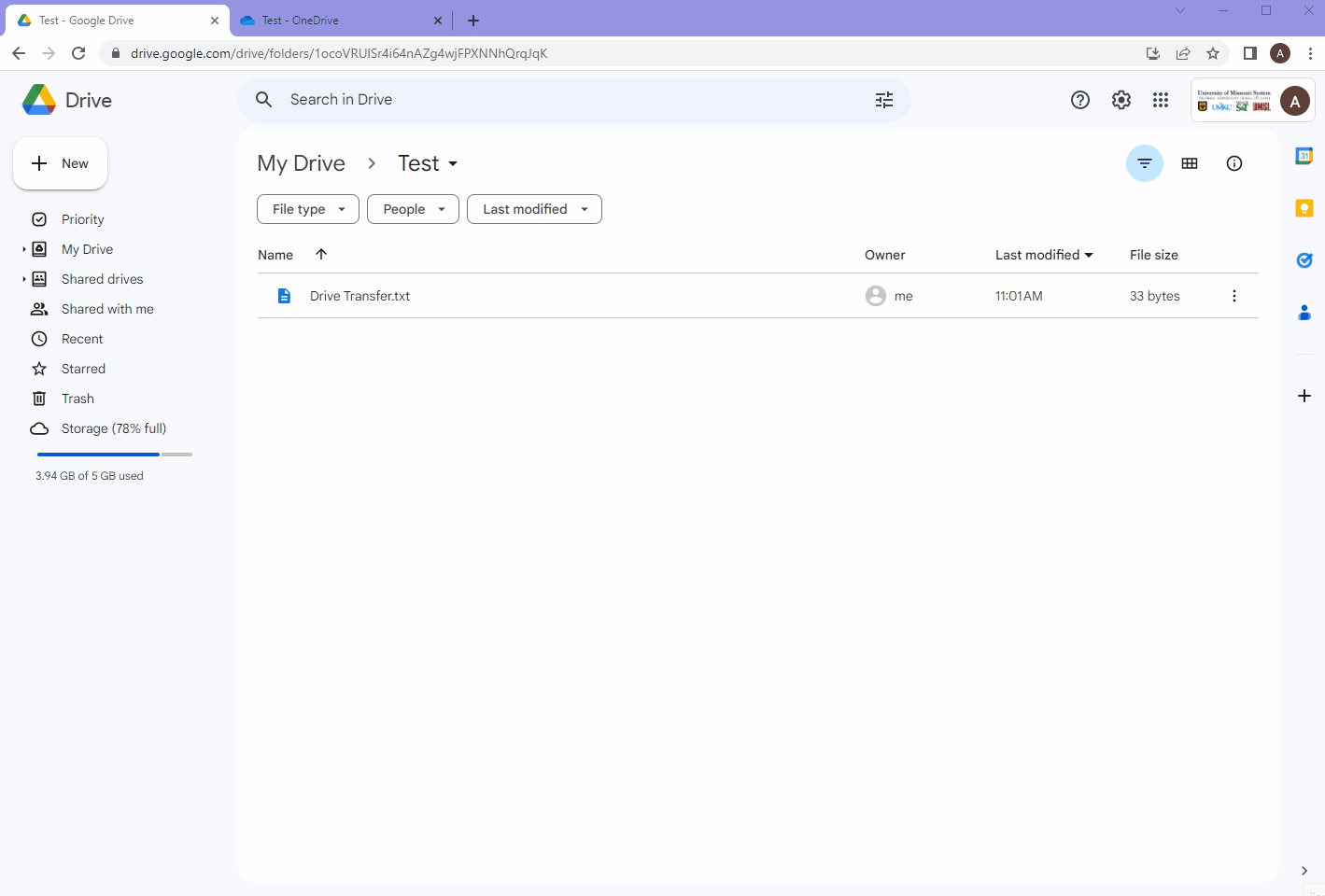Image resolution: width=1325 pixels, height=896 pixels.
Task: Navigate to My Drive via breadcrumb
Action: click(301, 162)
